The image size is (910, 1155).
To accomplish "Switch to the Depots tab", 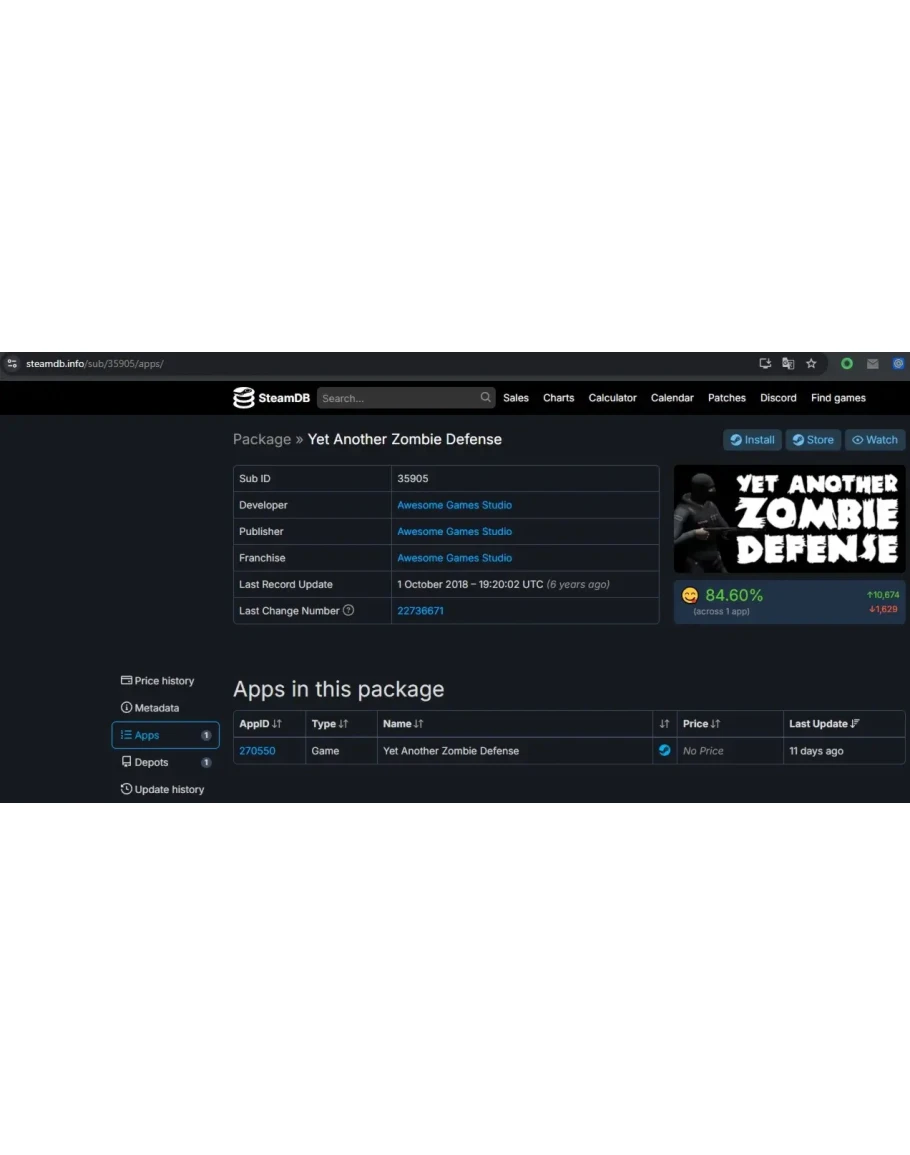I will pos(151,762).
